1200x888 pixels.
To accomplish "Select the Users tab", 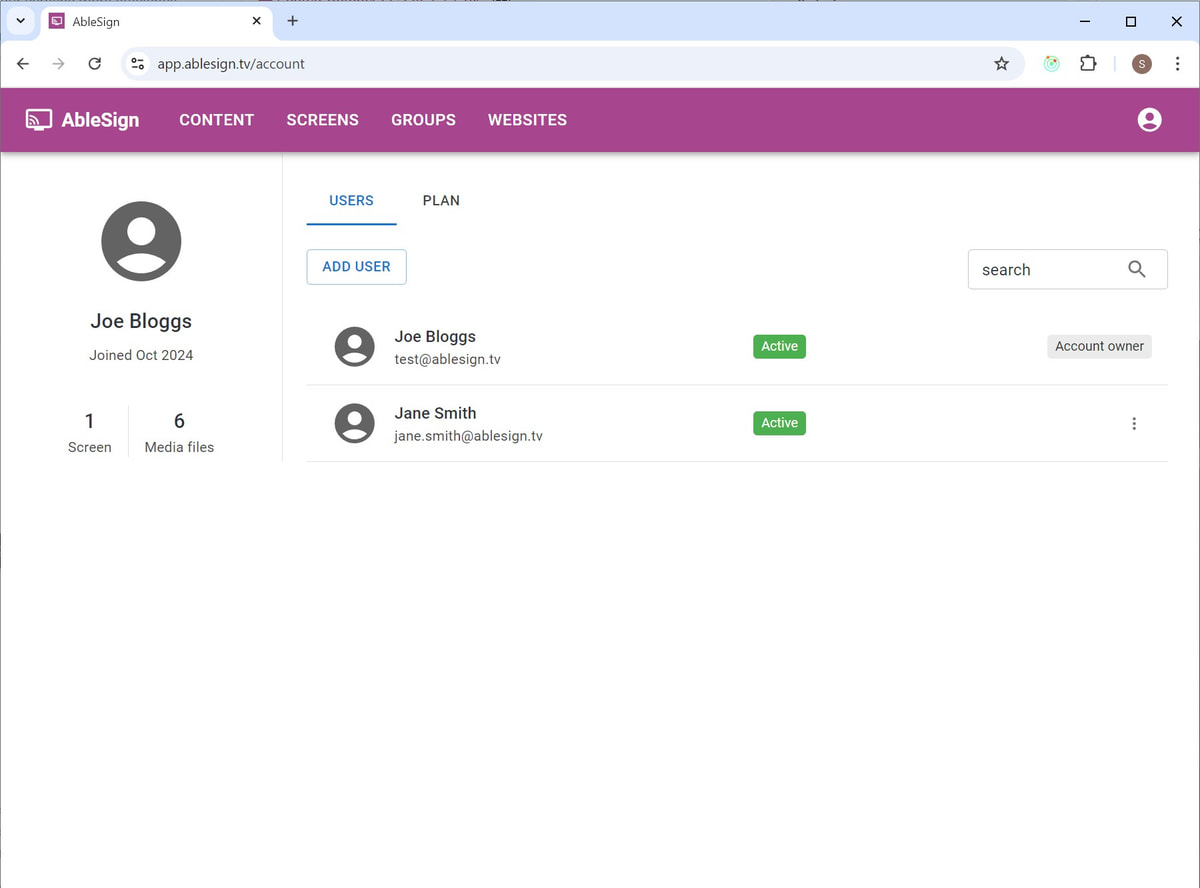I will coord(351,200).
